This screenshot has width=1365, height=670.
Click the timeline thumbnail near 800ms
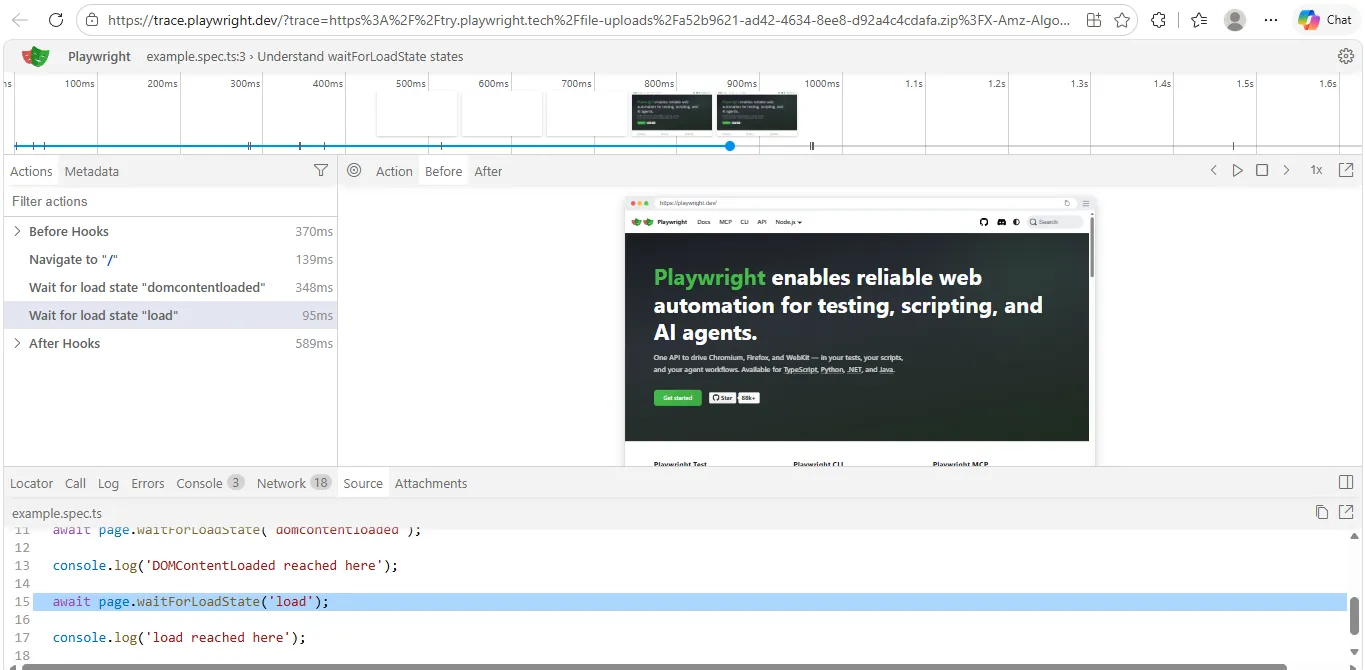(x=672, y=113)
